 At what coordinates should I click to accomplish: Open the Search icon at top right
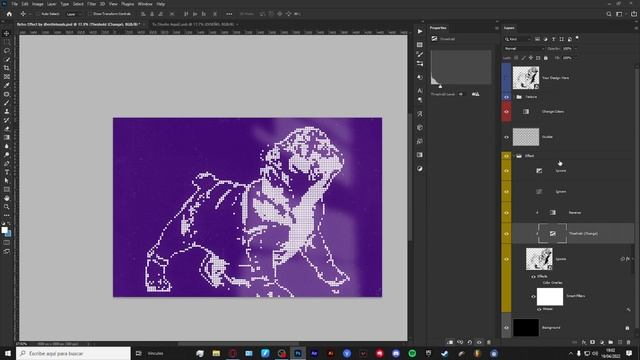pos(609,14)
